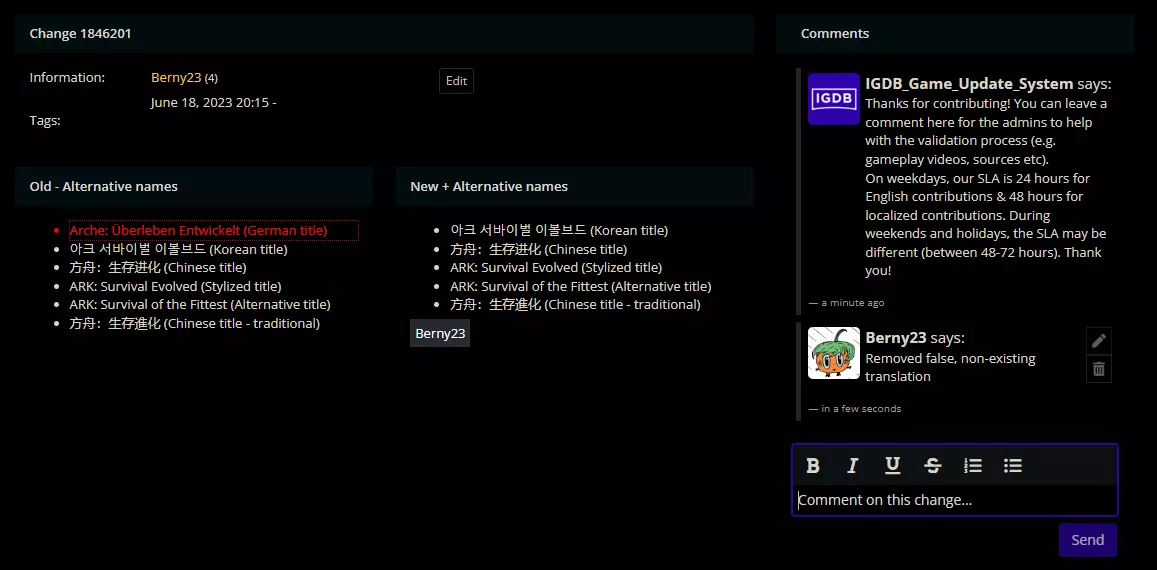Click 'Old - Alternative names' heading

(x=103, y=186)
